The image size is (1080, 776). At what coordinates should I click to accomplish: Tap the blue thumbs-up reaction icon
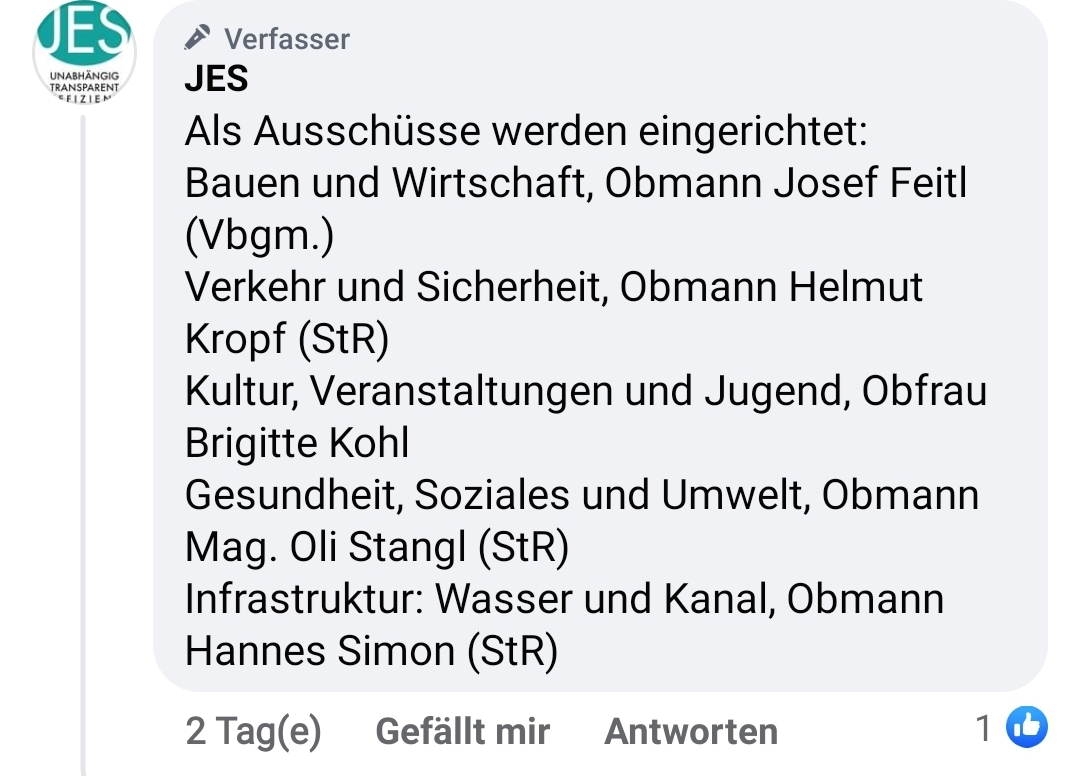coord(1026,726)
